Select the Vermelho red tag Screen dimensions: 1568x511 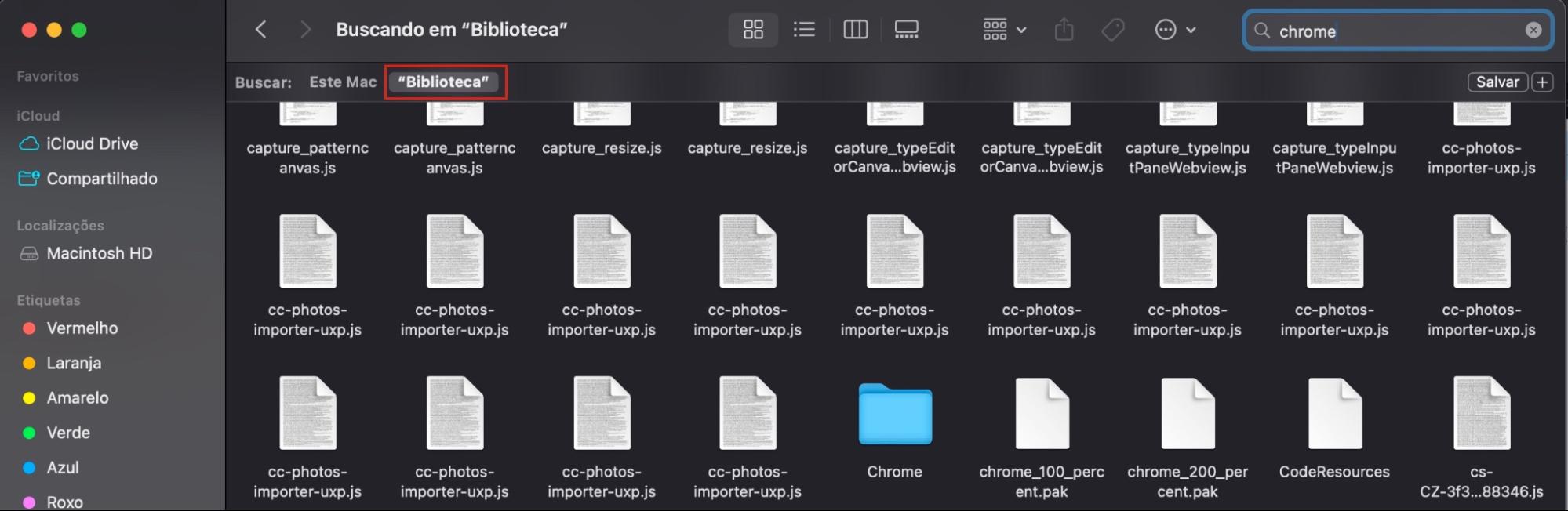[82, 328]
